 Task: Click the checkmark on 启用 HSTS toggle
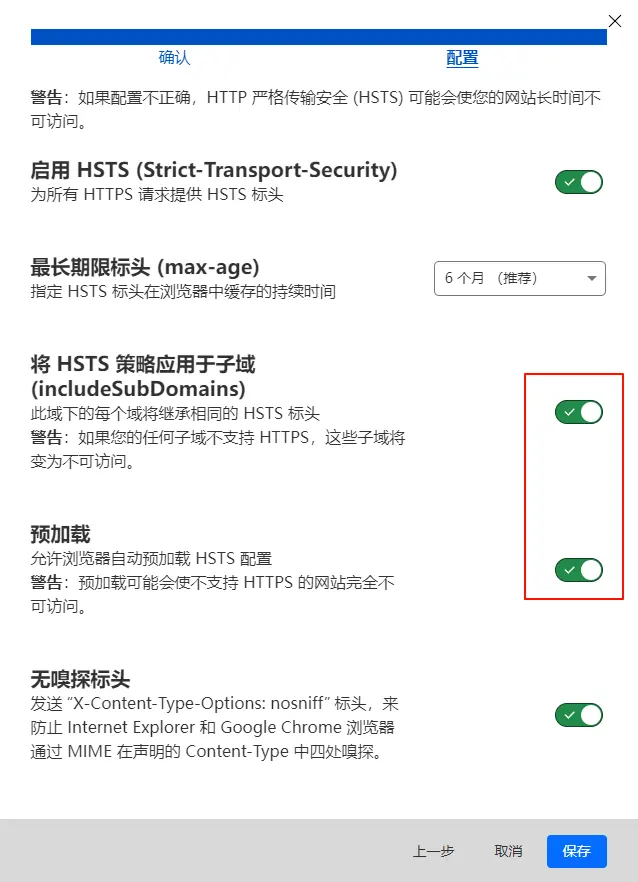click(569, 182)
